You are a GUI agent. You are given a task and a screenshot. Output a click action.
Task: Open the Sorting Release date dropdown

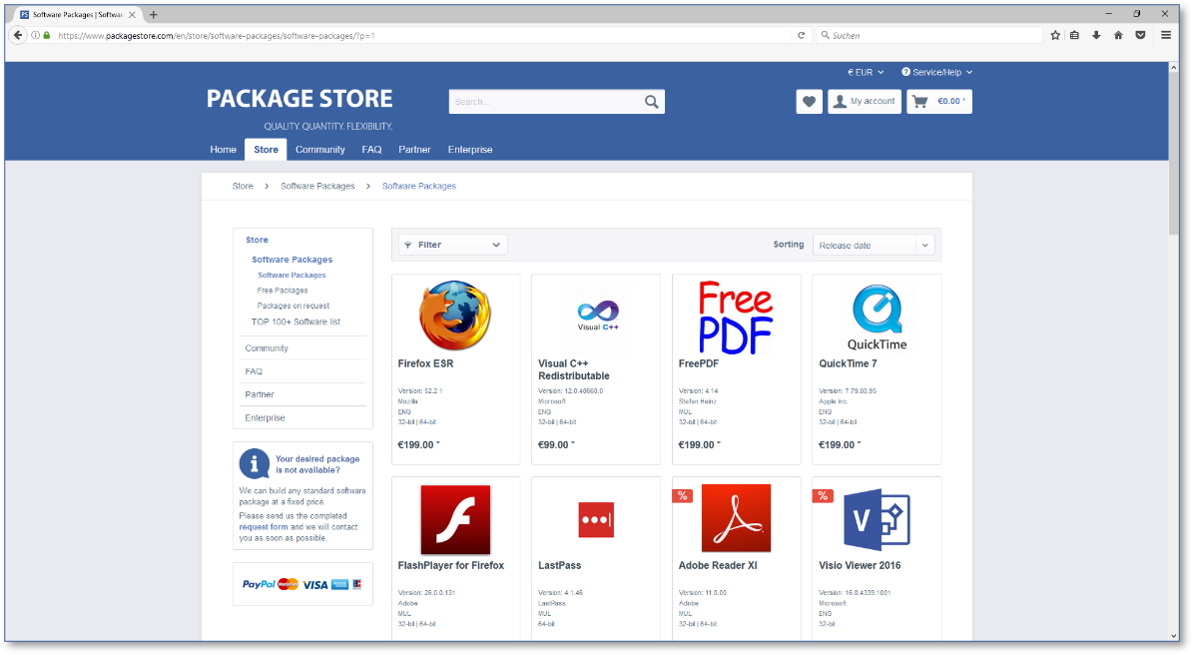click(x=873, y=245)
